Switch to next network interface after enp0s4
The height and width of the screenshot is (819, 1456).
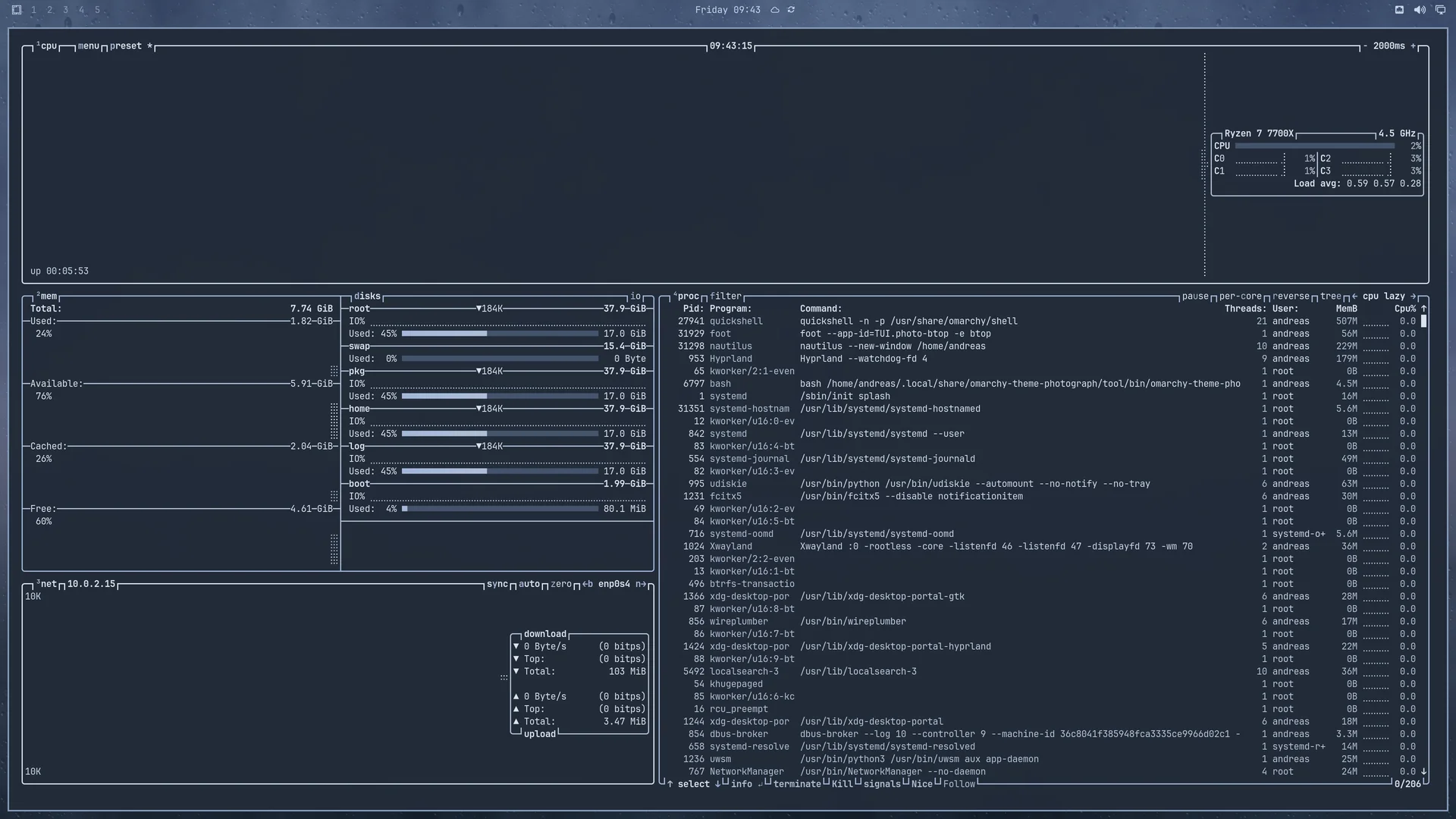(641, 584)
